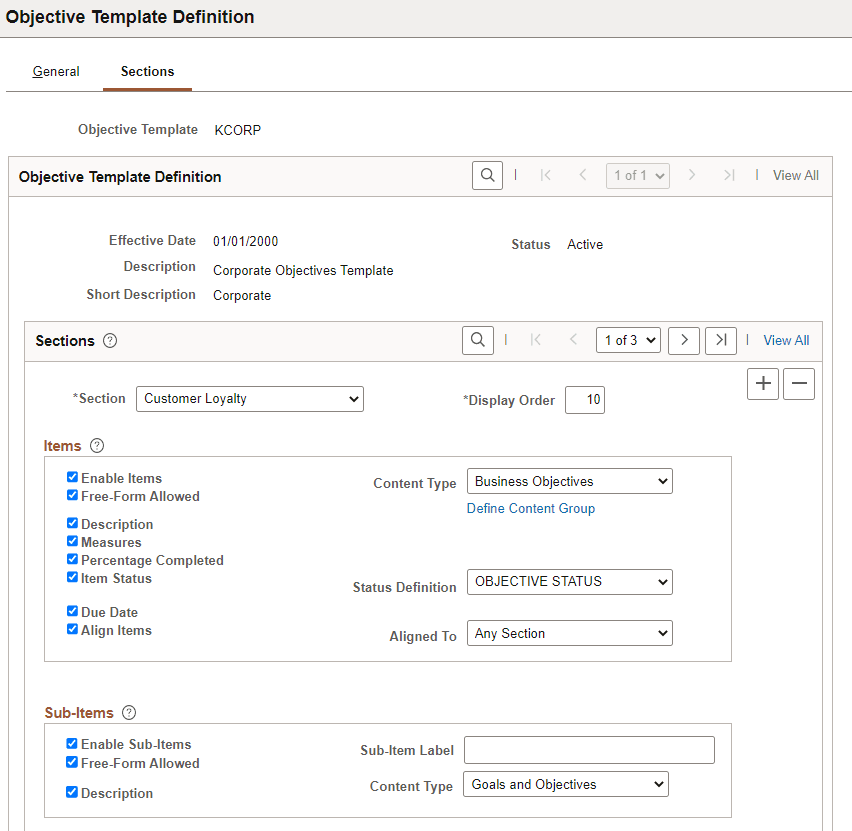Jump to the last section row
This screenshot has height=831, width=852.
(720, 340)
